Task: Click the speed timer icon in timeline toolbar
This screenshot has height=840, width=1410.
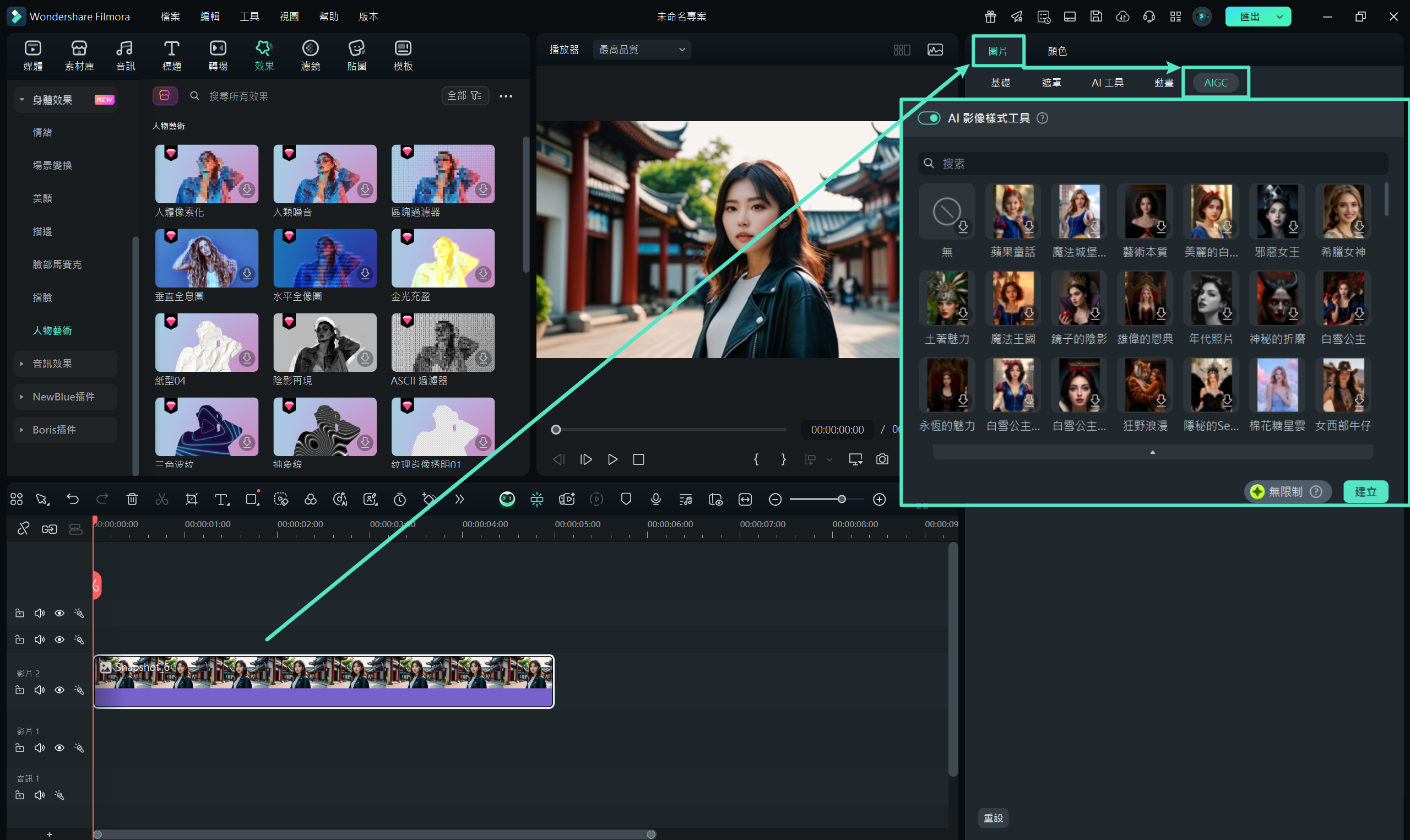Action: pos(400,498)
